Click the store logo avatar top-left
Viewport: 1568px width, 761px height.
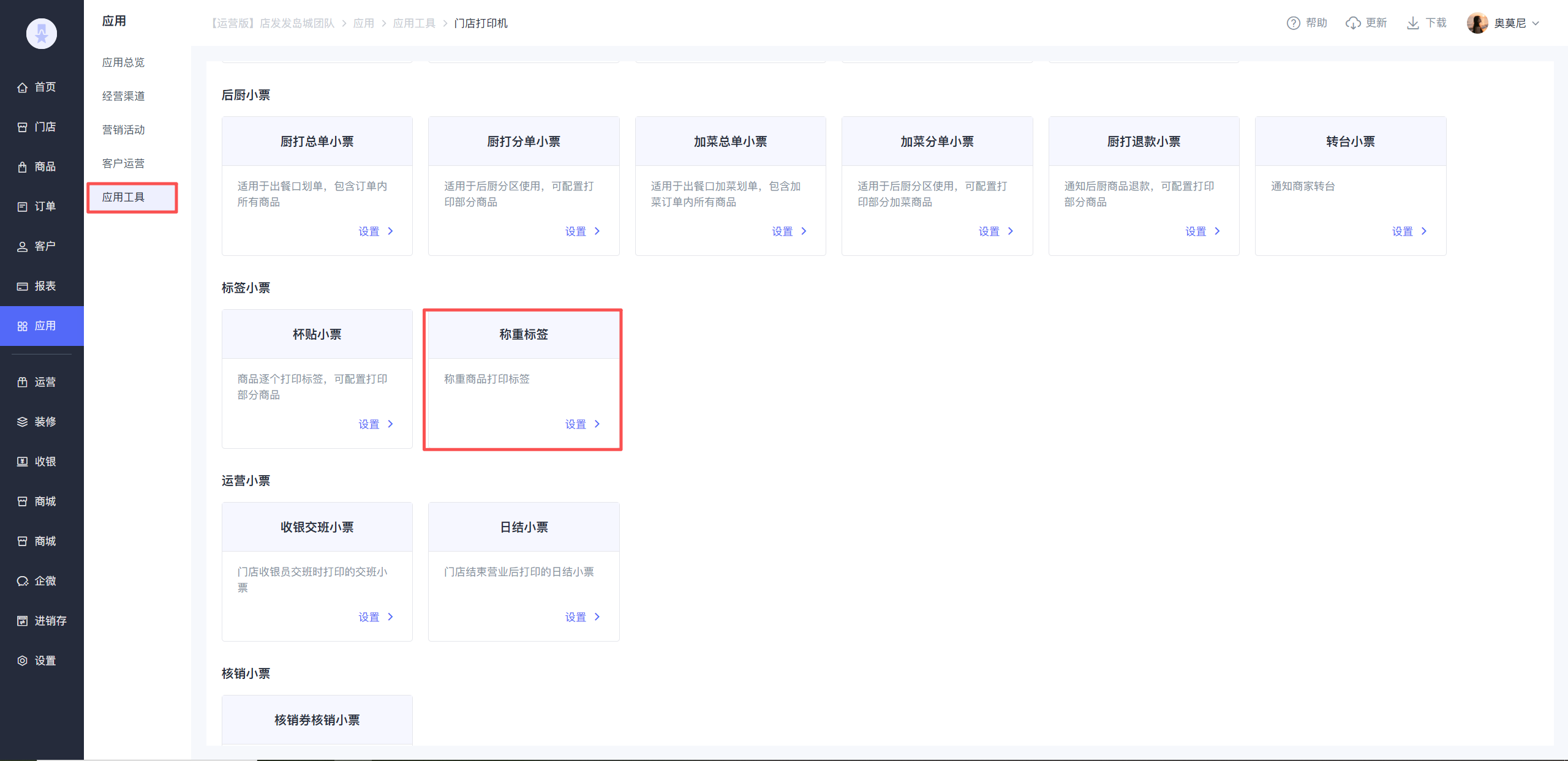pos(42,34)
